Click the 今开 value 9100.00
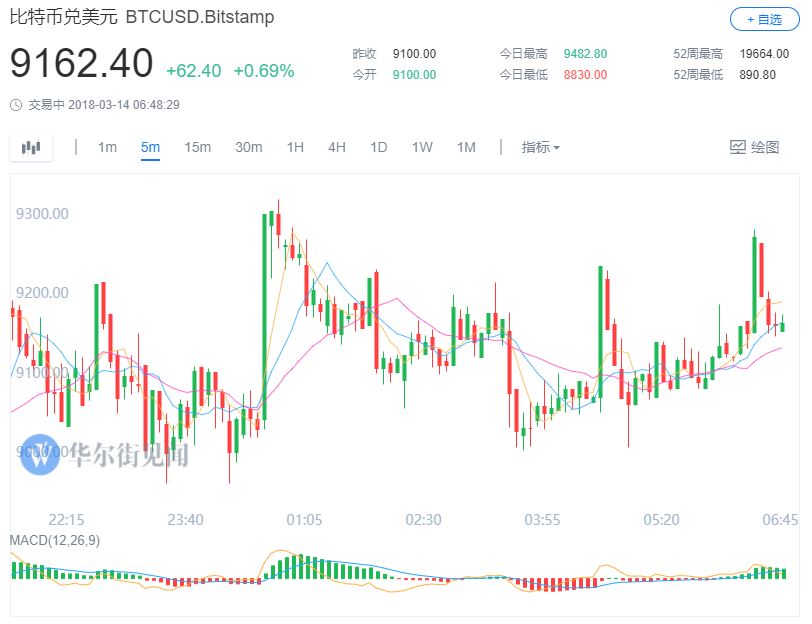The image size is (812, 624). (x=414, y=75)
